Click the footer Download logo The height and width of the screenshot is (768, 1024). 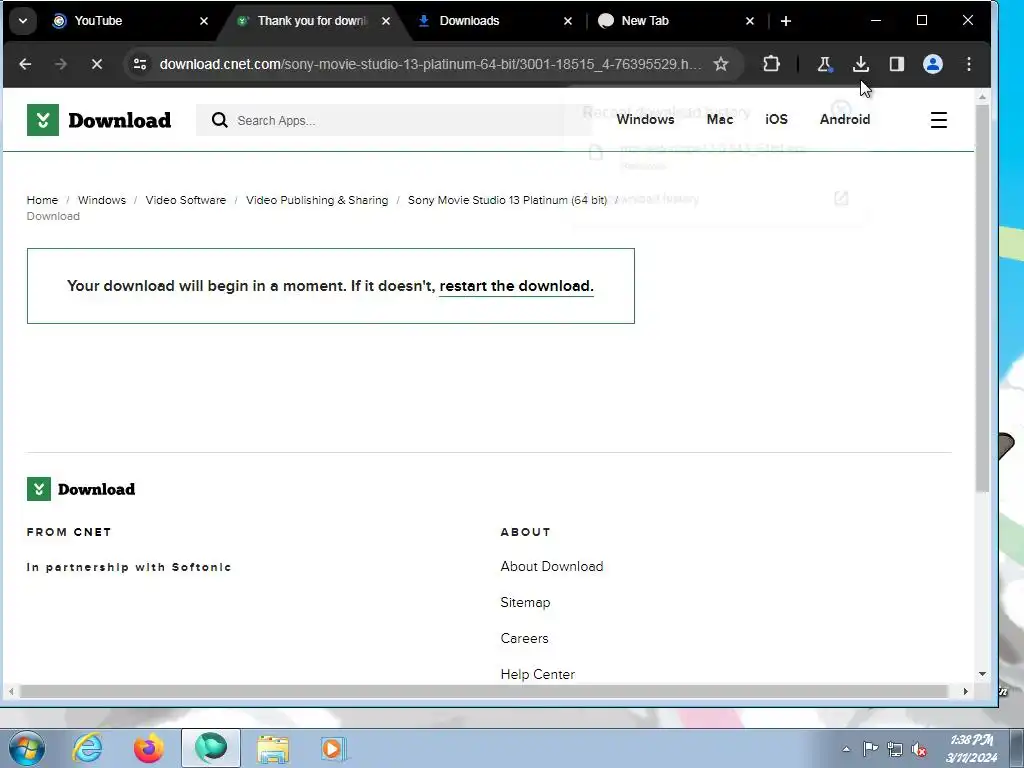[x=81, y=489]
